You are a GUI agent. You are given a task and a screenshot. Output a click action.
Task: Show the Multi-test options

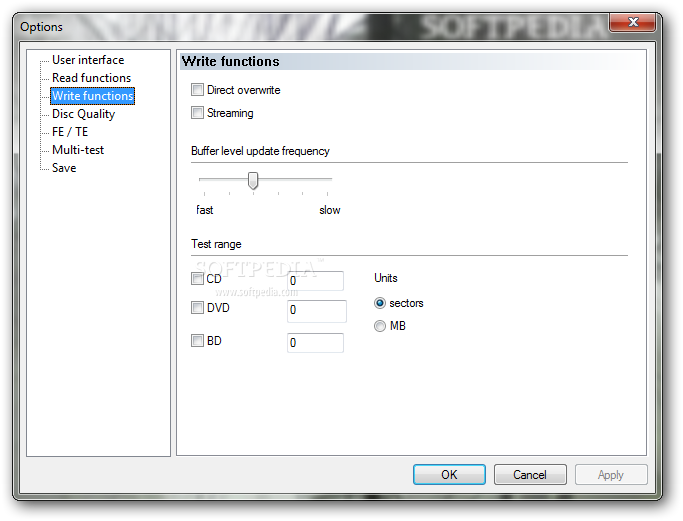78,150
